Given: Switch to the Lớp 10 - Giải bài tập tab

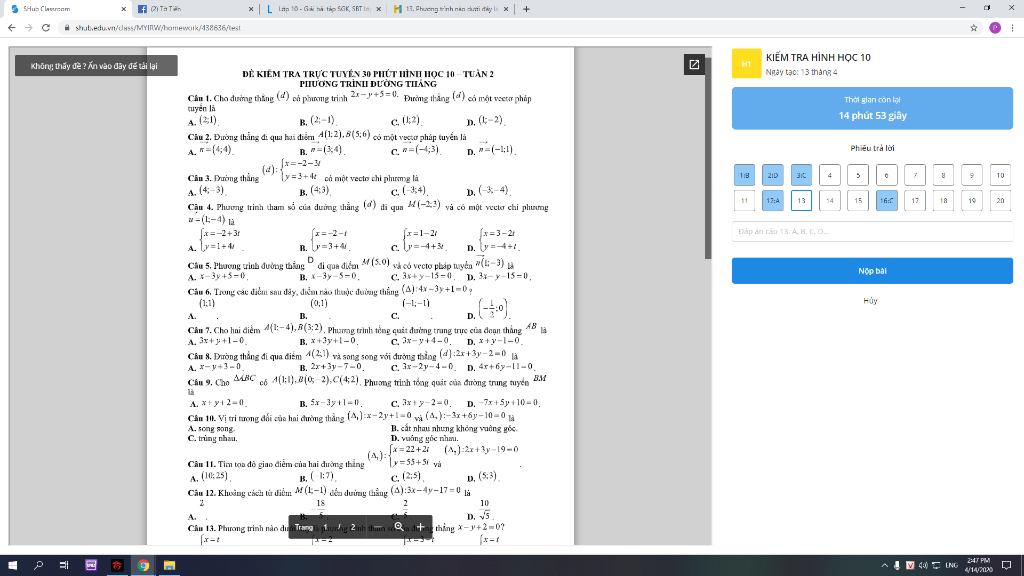Looking at the screenshot, I should [x=322, y=9].
